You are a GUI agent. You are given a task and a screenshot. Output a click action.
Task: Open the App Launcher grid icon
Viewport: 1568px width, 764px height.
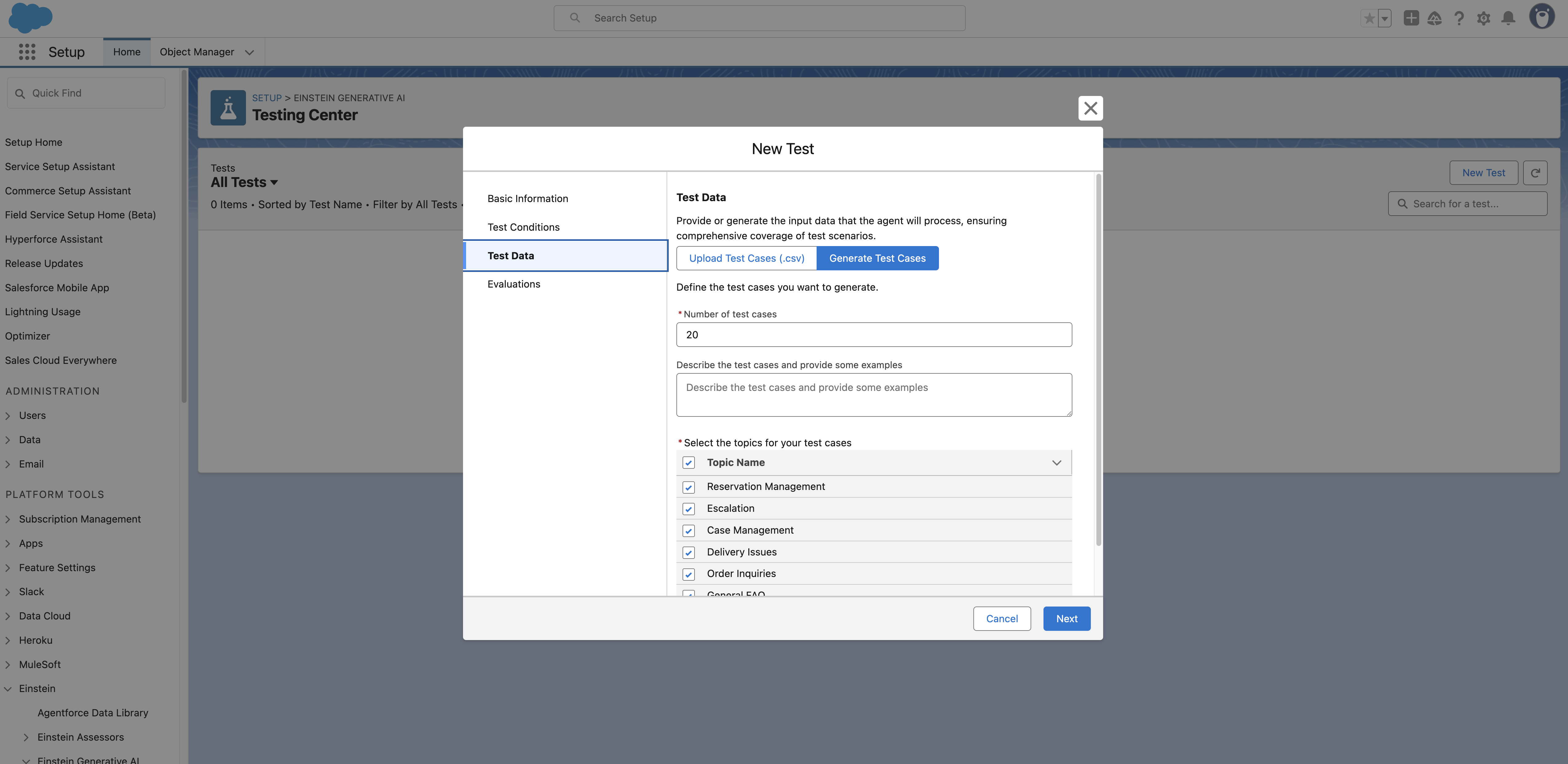[x=27, y=52]
